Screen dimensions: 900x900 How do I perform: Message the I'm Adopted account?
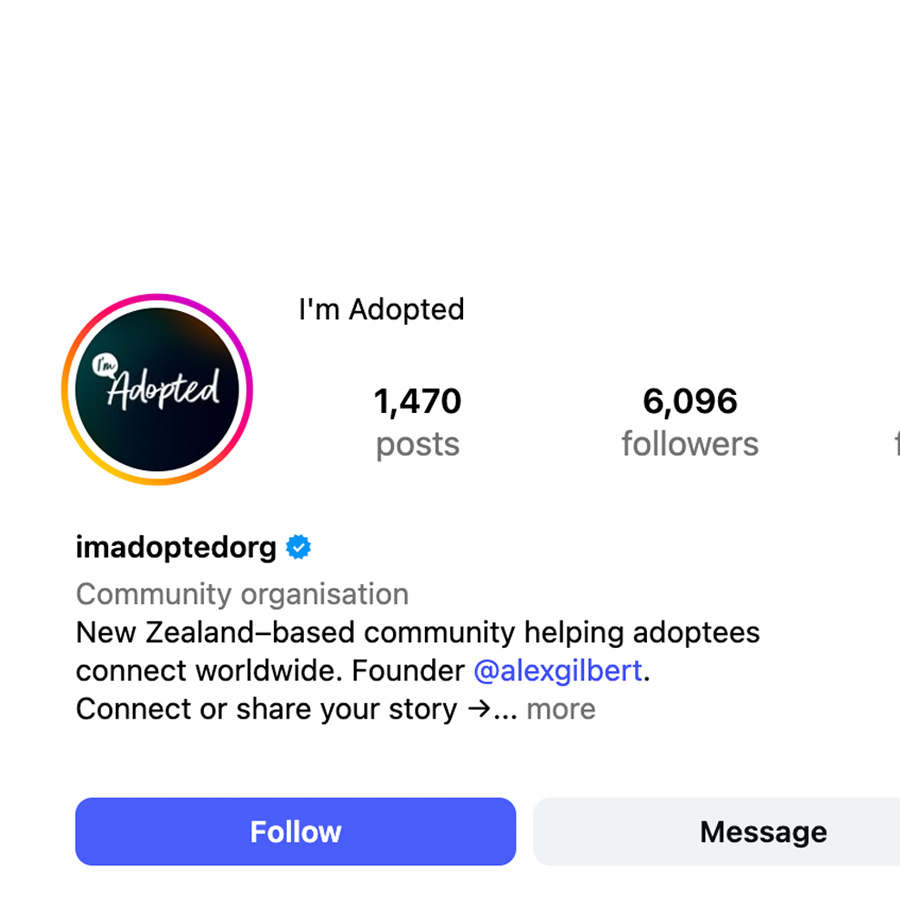763,831
